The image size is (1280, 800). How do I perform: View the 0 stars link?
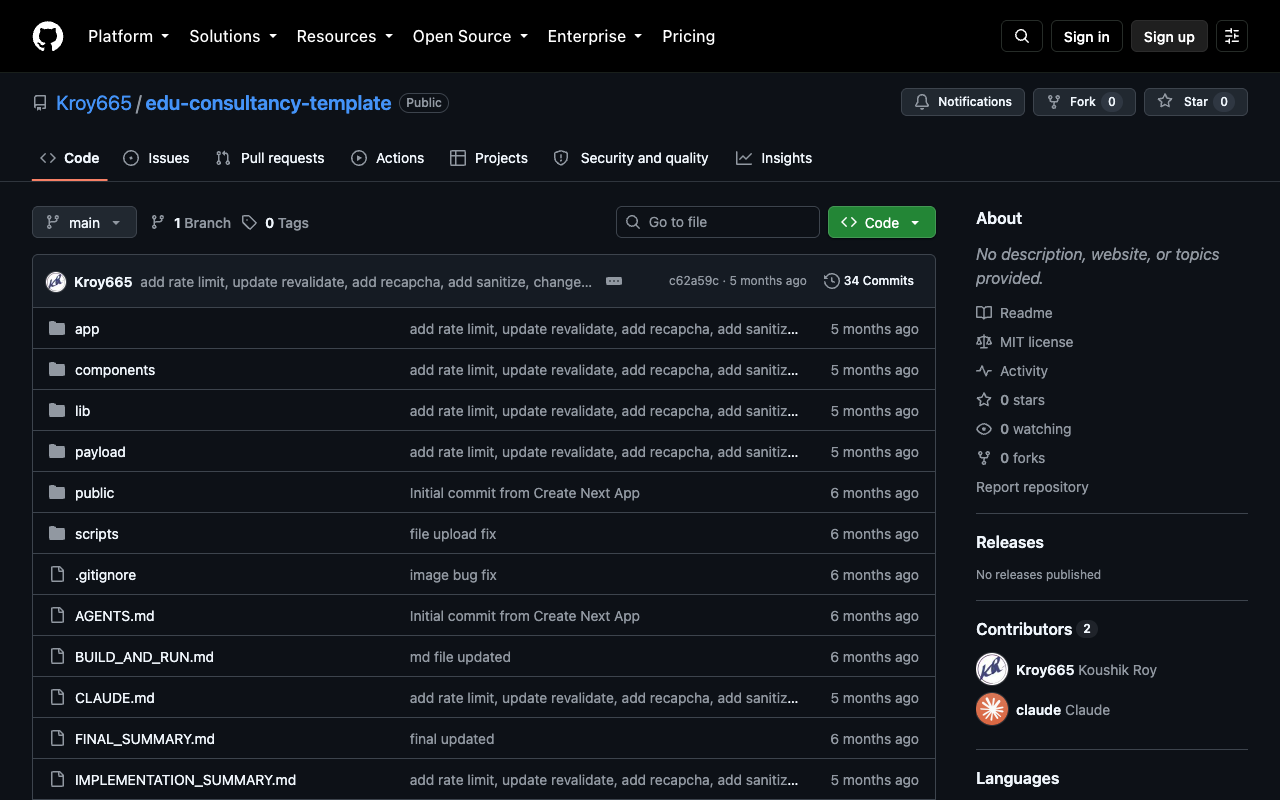tap(1011, 400)
